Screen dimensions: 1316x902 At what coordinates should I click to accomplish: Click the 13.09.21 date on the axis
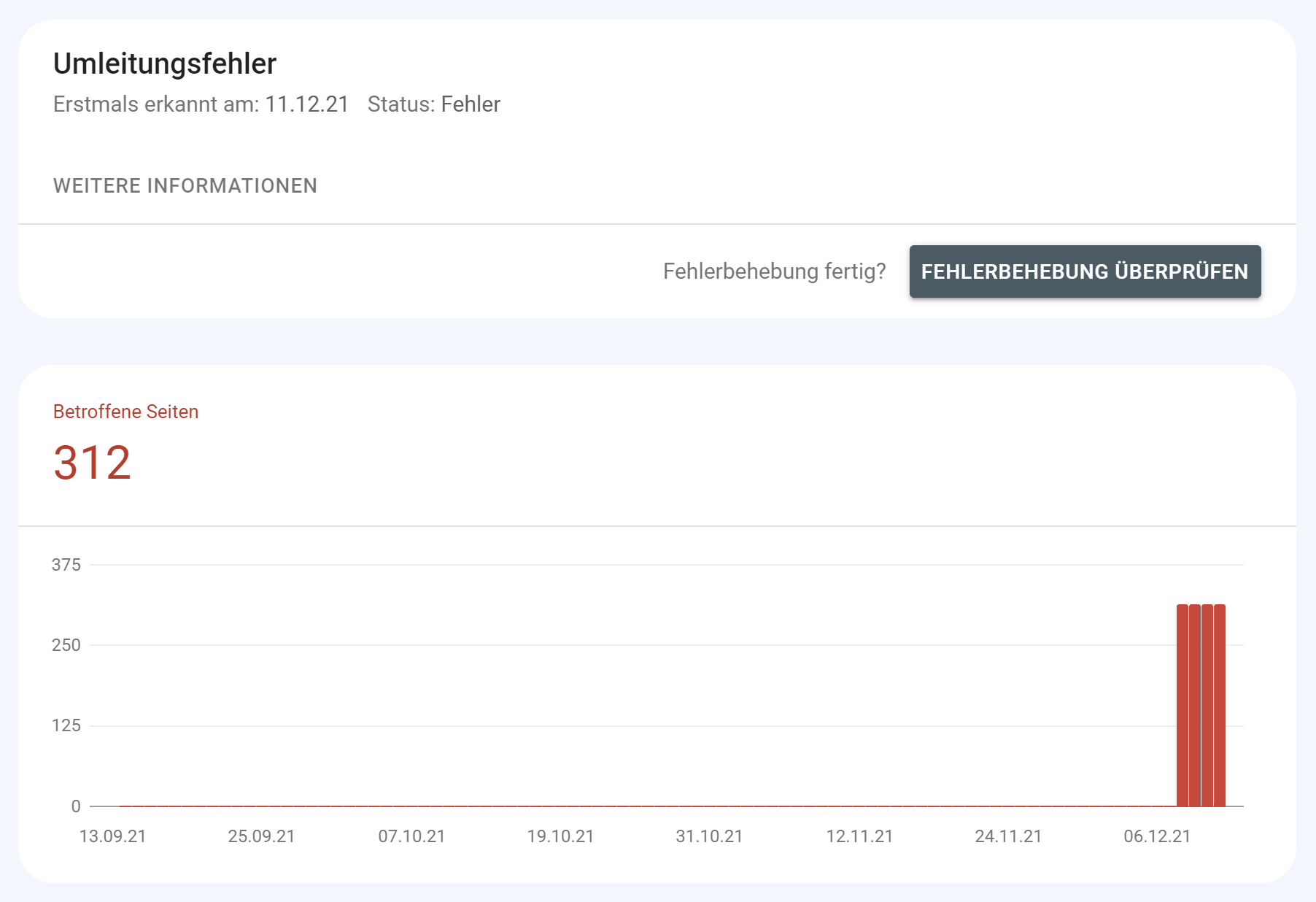pyautogui.click(x=112, y=836)
